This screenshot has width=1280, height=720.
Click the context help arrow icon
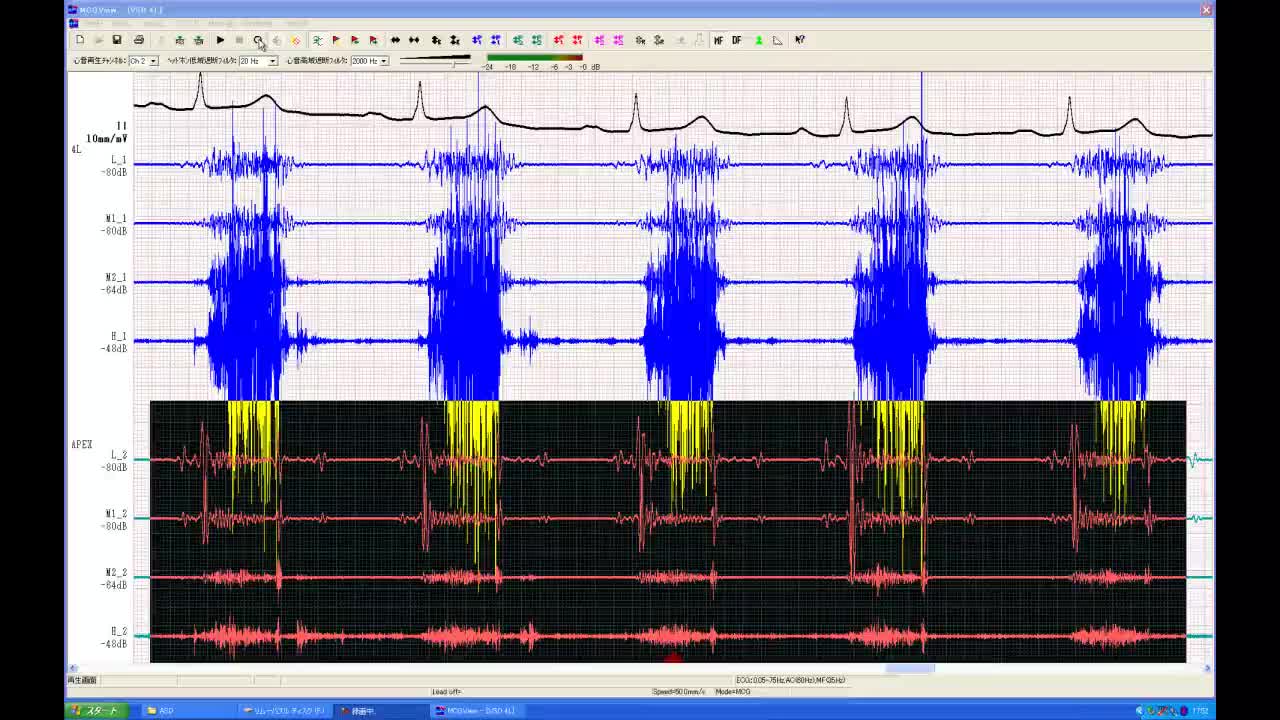pos(800,40)
